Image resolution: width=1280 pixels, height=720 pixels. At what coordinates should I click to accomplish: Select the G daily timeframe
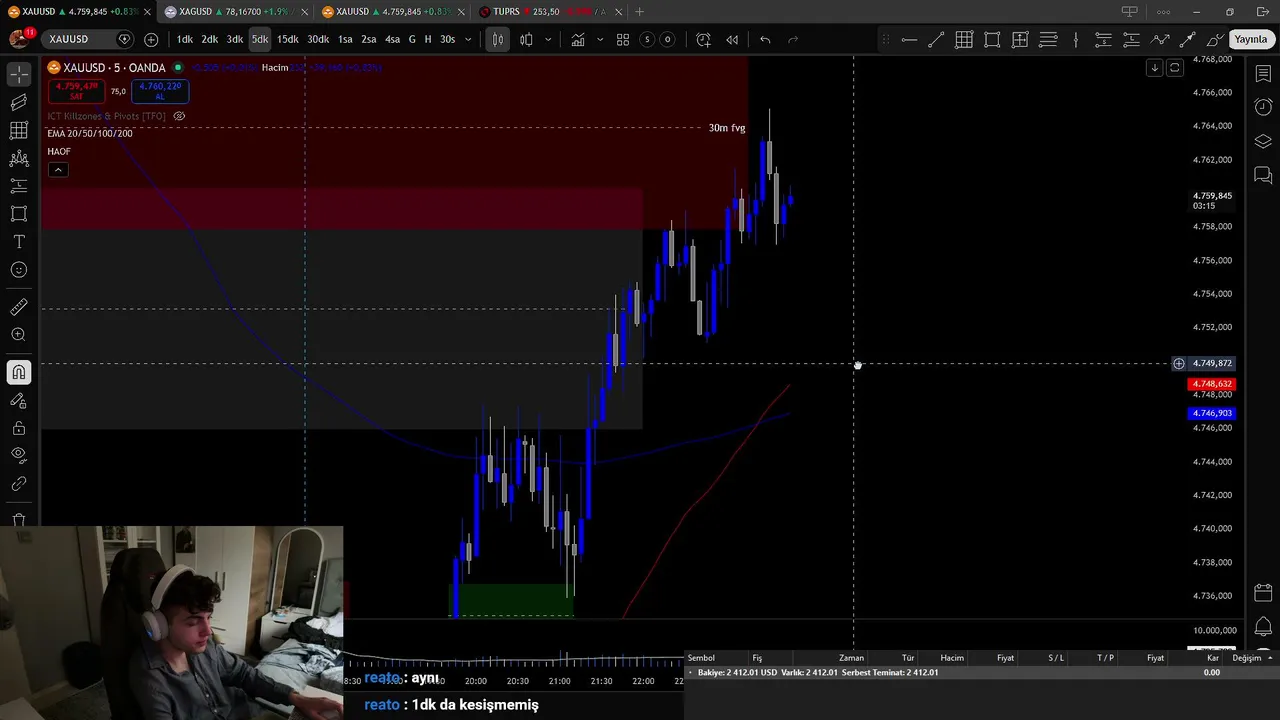coord(412,39)
